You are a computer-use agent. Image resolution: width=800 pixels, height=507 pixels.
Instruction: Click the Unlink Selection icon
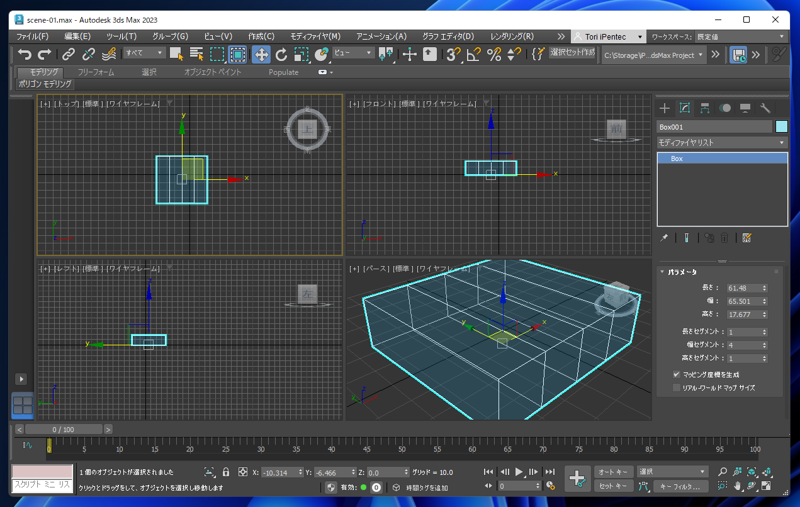pos(89,54)
